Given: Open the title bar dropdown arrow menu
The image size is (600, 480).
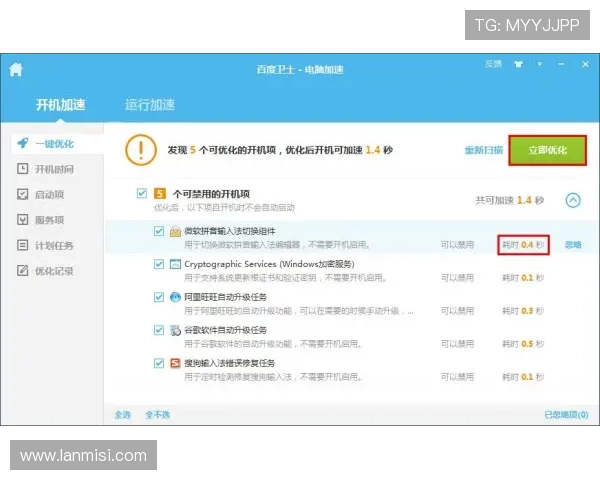Looking at the screenshot, I should (x=540, y=64).
